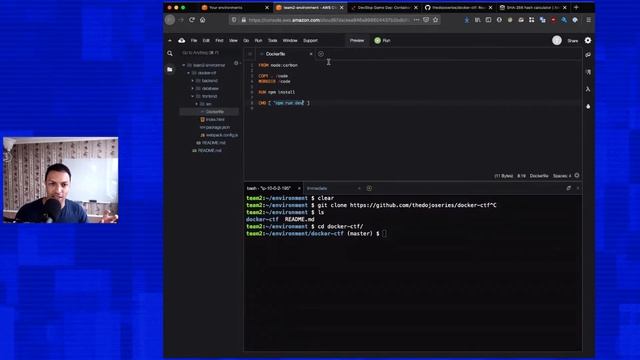The image size is (640, 360).
Task: Open Firefox hamburger menu
Action: [589, 20]
